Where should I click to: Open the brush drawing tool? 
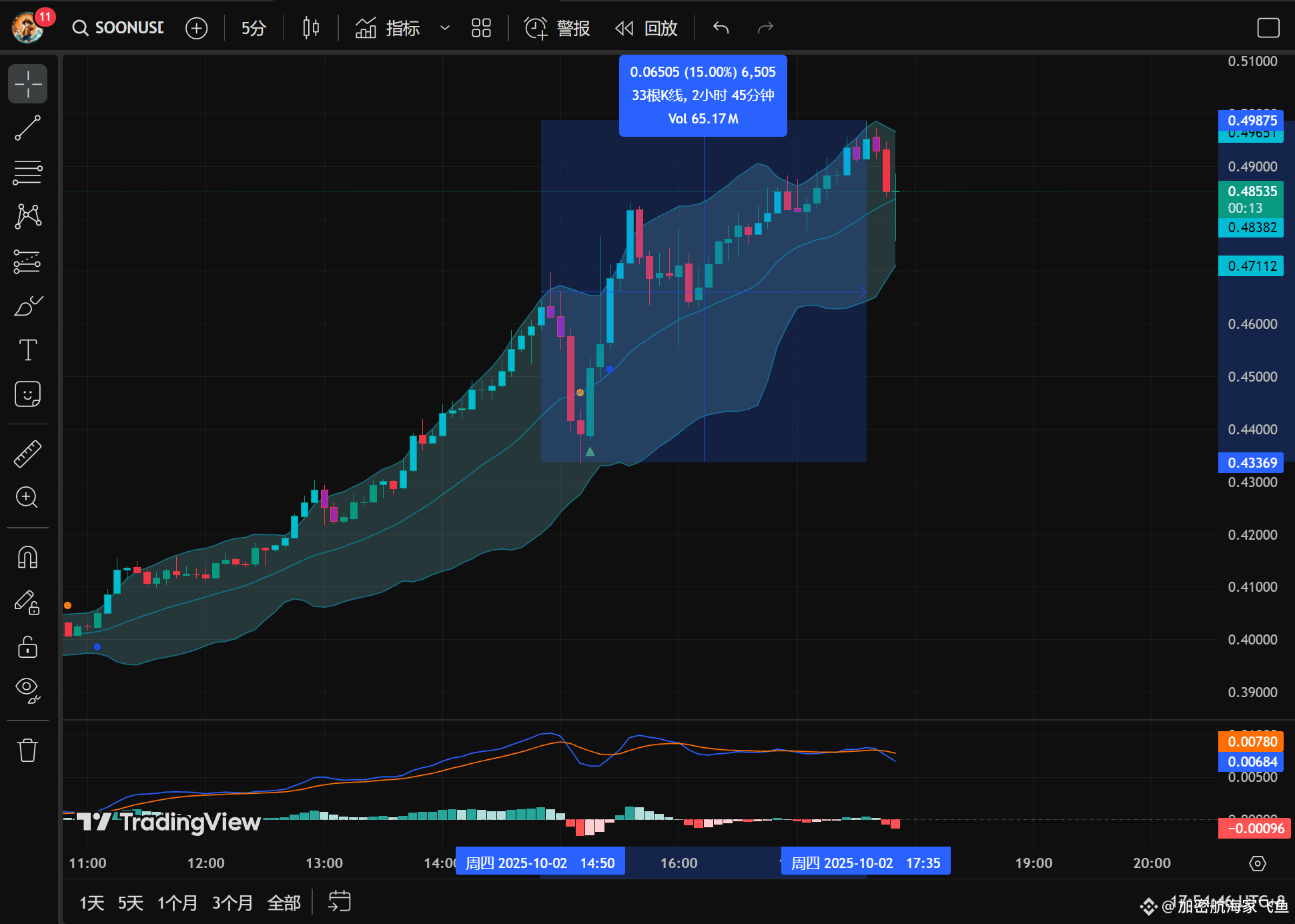pyautogui.click(x=27, y=306)
